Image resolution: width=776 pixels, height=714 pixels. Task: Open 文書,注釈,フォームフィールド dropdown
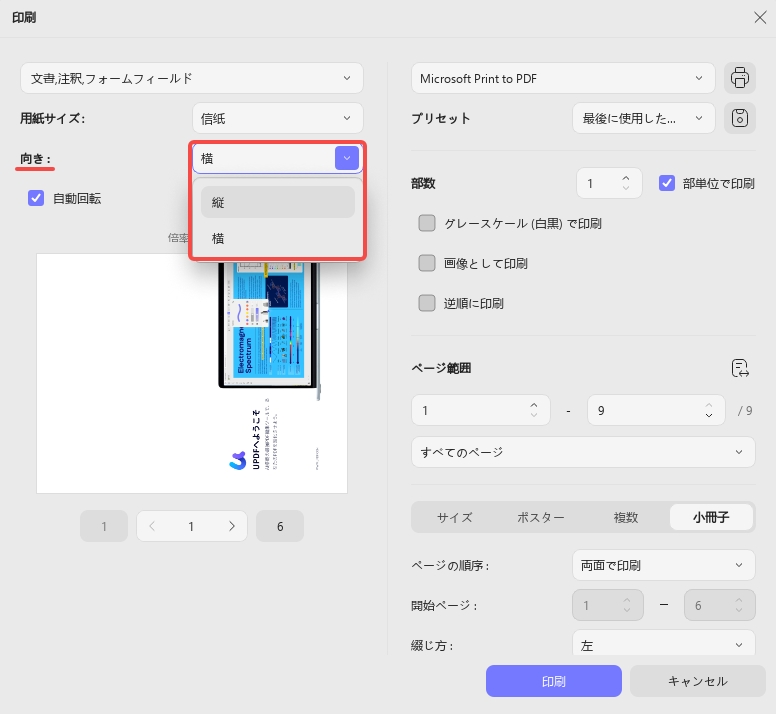(192, 78)
